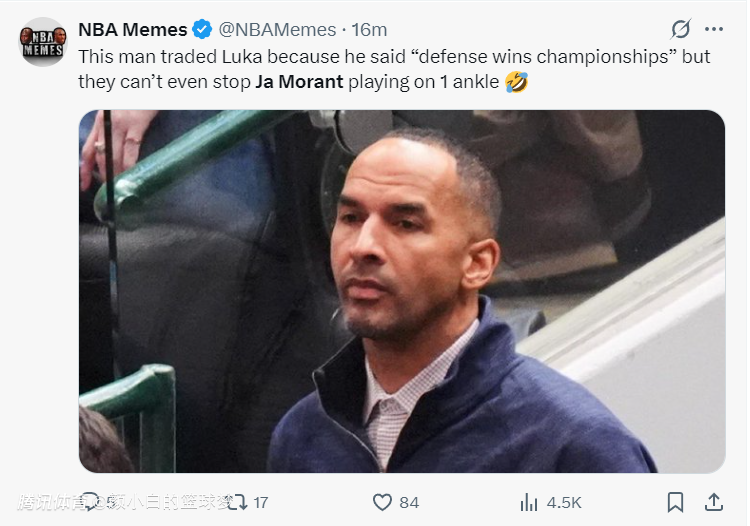Open the attached photo of the man

pyautogui.click(x=402, y=290)
